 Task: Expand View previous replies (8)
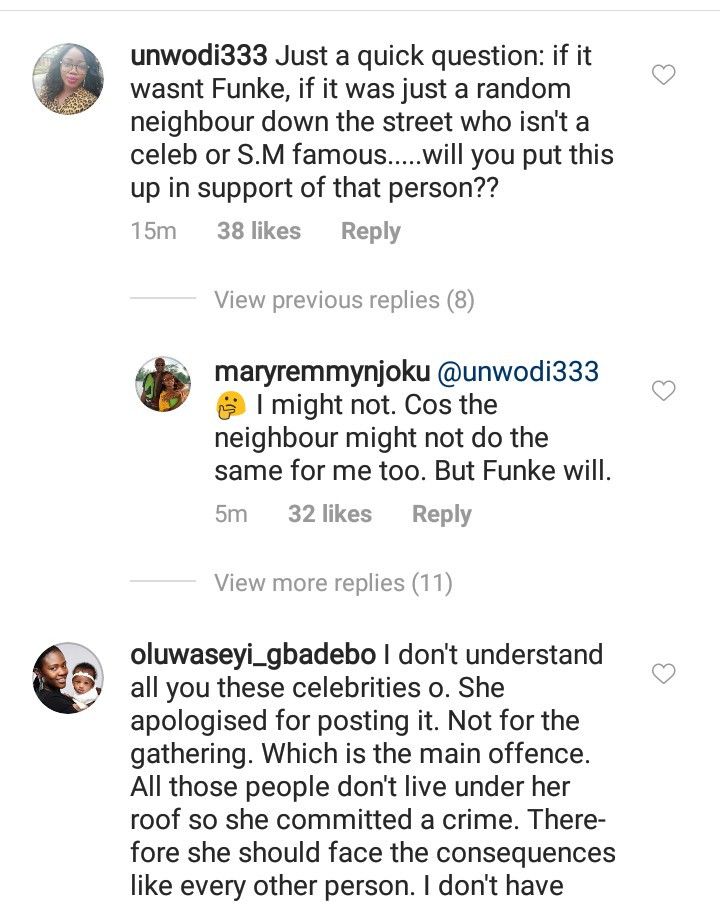343,300
